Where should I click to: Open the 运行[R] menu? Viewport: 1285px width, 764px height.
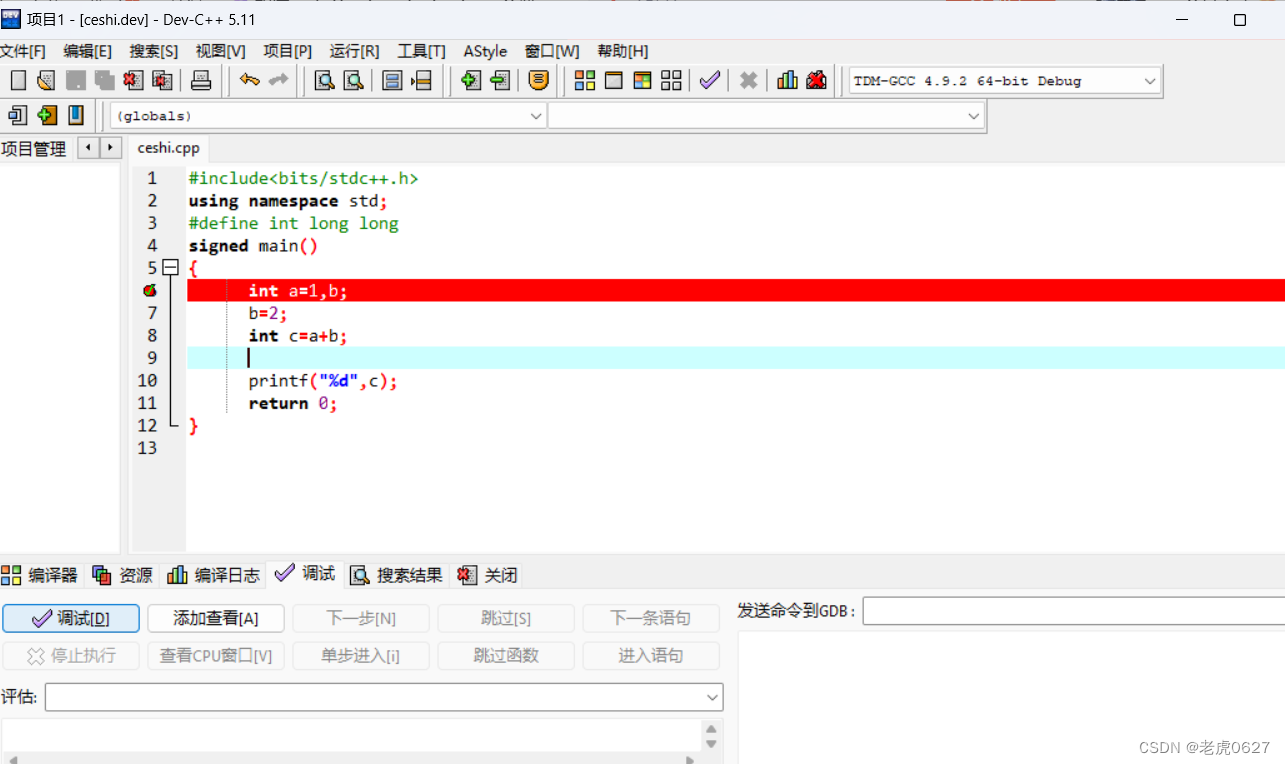click(354, 51)
